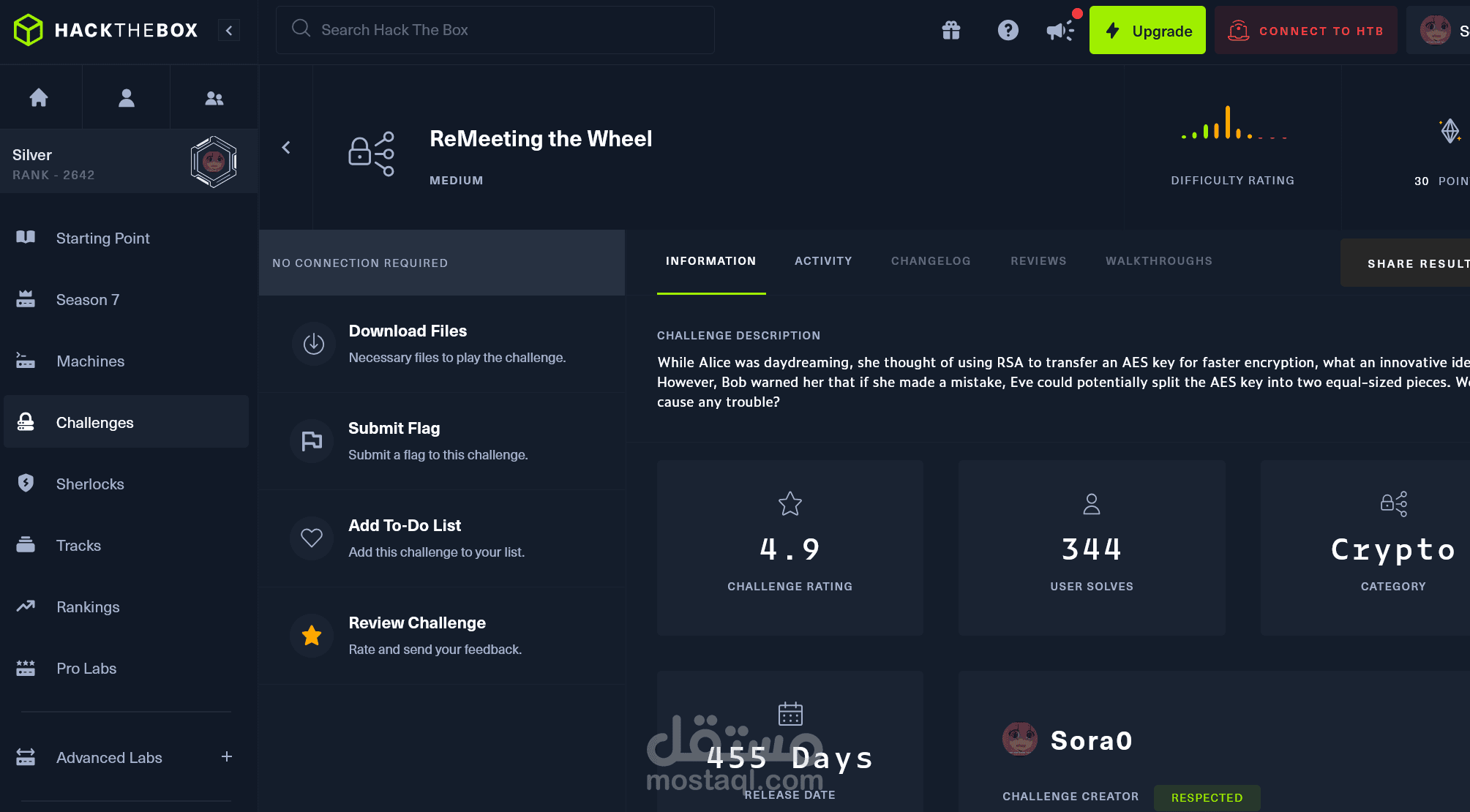Open Season 7 in the sidebar
1470x812 pixels.
tap(126, 300)
